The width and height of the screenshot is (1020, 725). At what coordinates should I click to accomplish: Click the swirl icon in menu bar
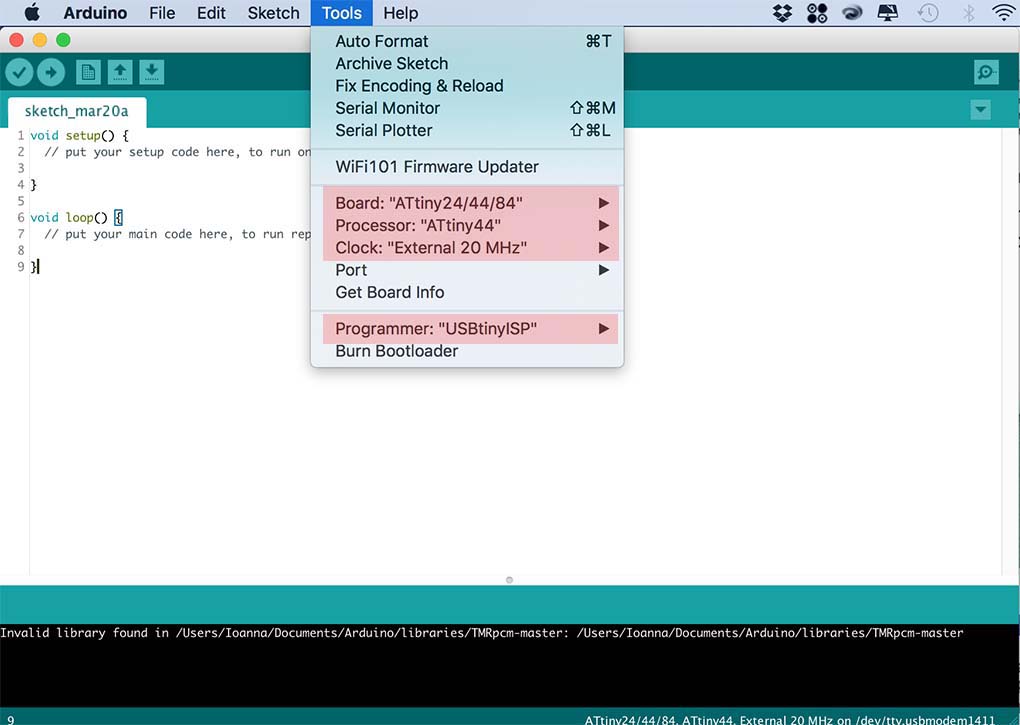coord(852,13)
